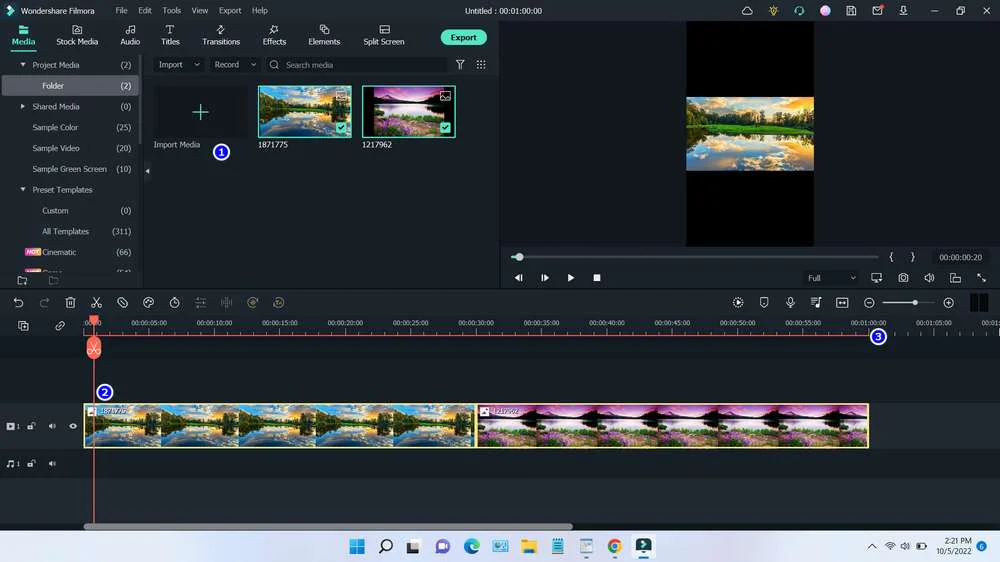Viewport: 1000px width, 562px height.
Task: Collapse the Preset Templates group
Action: pos(23,189)
